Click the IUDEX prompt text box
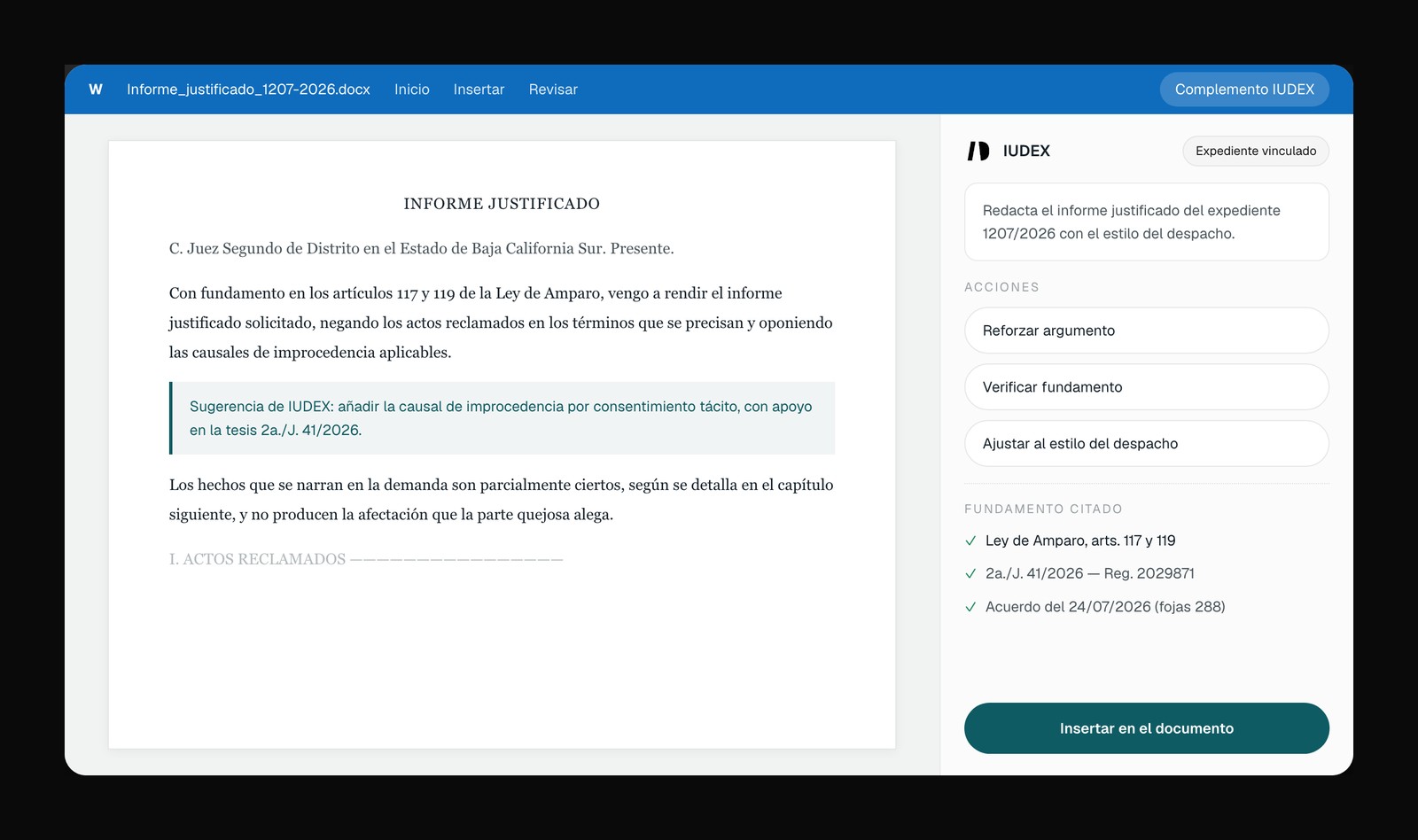The image size is (1418, 840). [1147, 222]
